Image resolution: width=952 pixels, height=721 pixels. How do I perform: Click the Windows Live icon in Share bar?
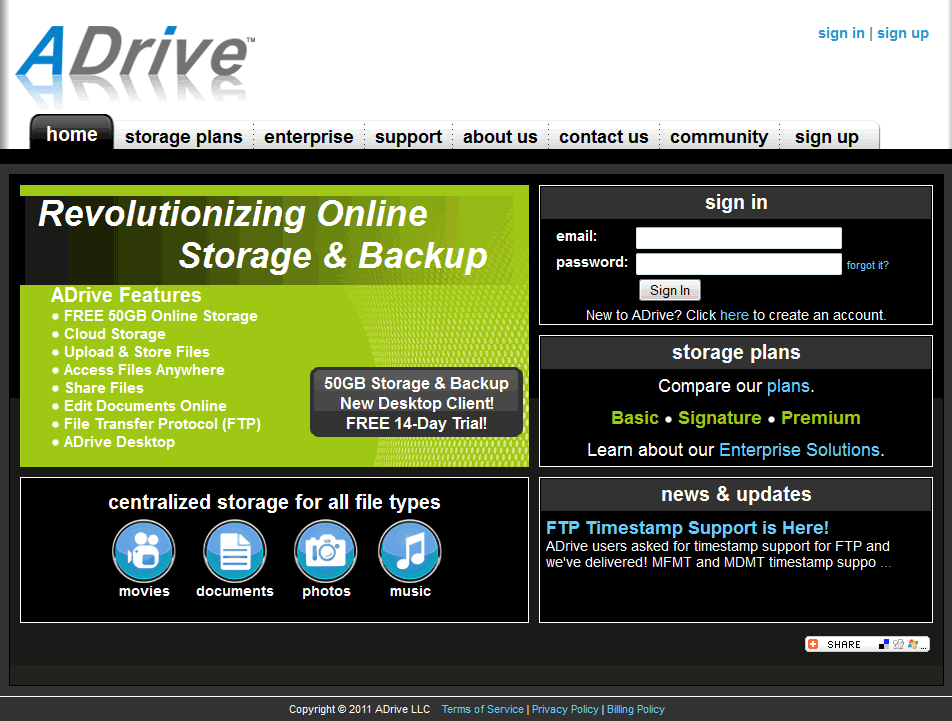(x=913, y=644)
